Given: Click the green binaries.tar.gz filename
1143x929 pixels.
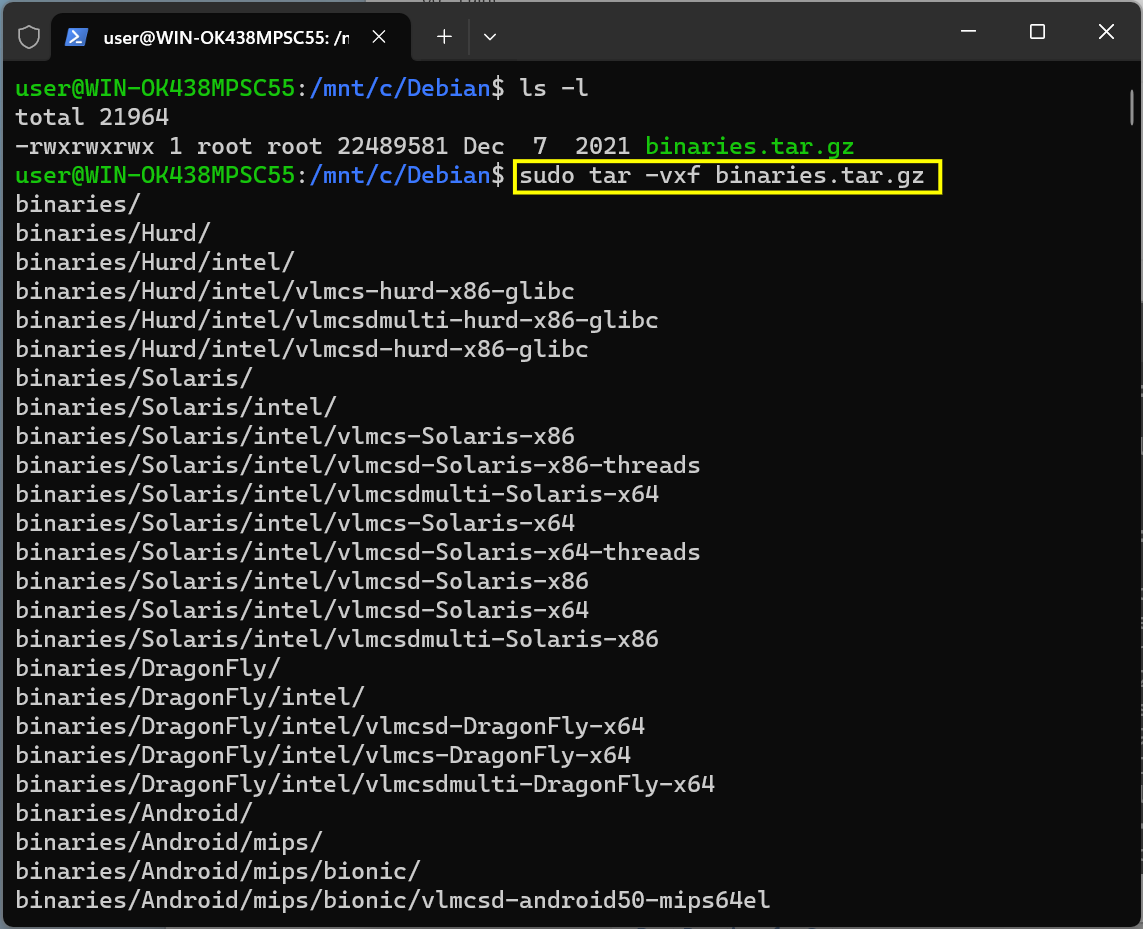Looking at the screenshot, I should [x=749, y=147].
